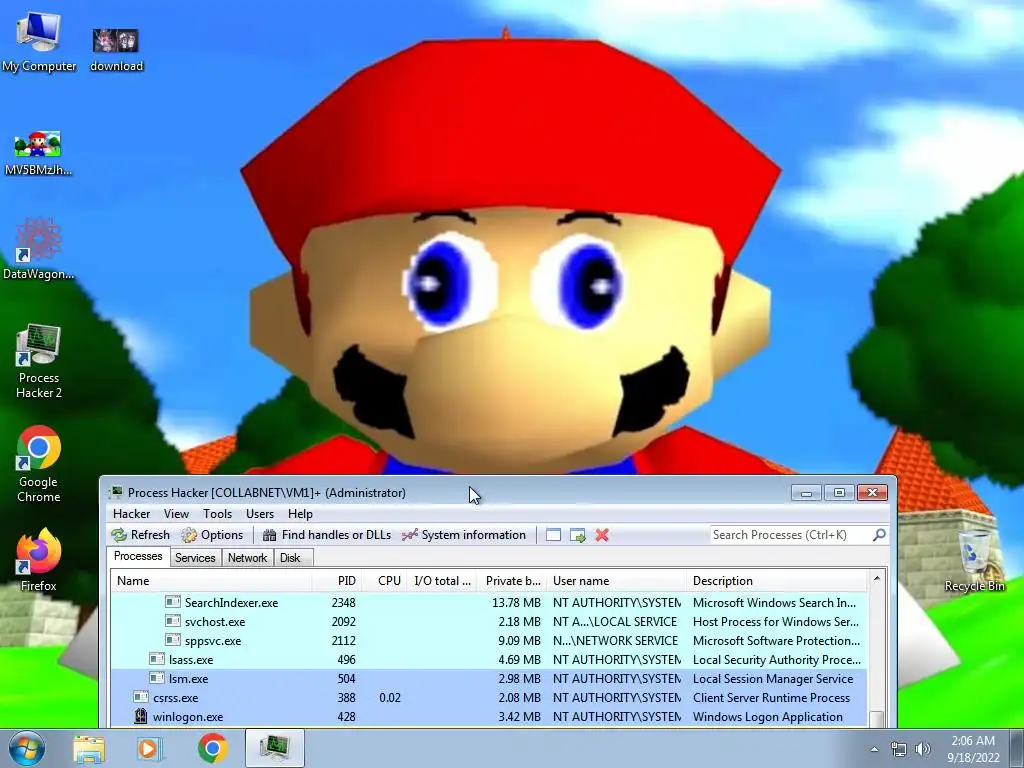This screenshot has height=768, width=1024.
Task: Click the volume speaker tray icon
Action: pos(923,749)
